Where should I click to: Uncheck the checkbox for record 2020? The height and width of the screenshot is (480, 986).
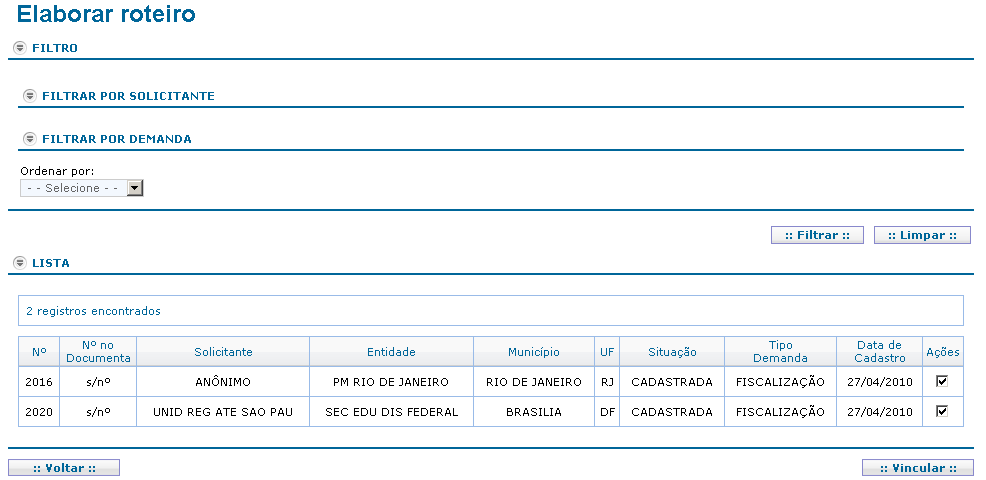tap(941, 411)
